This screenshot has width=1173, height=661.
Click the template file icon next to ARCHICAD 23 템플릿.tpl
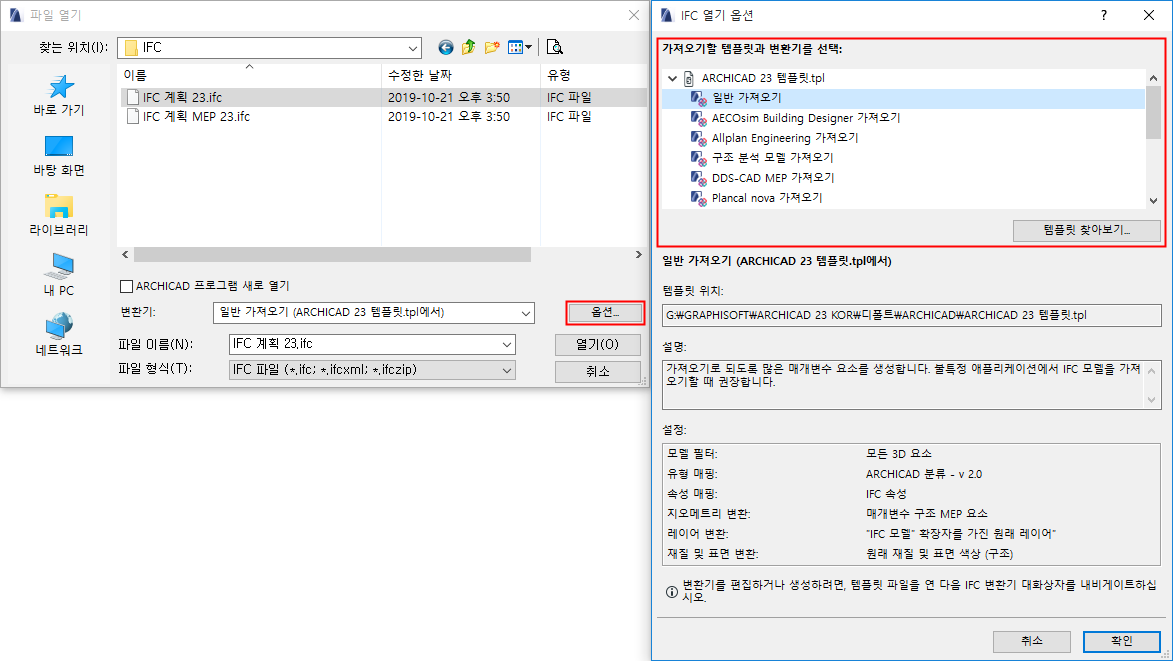[x=689, y=78]
